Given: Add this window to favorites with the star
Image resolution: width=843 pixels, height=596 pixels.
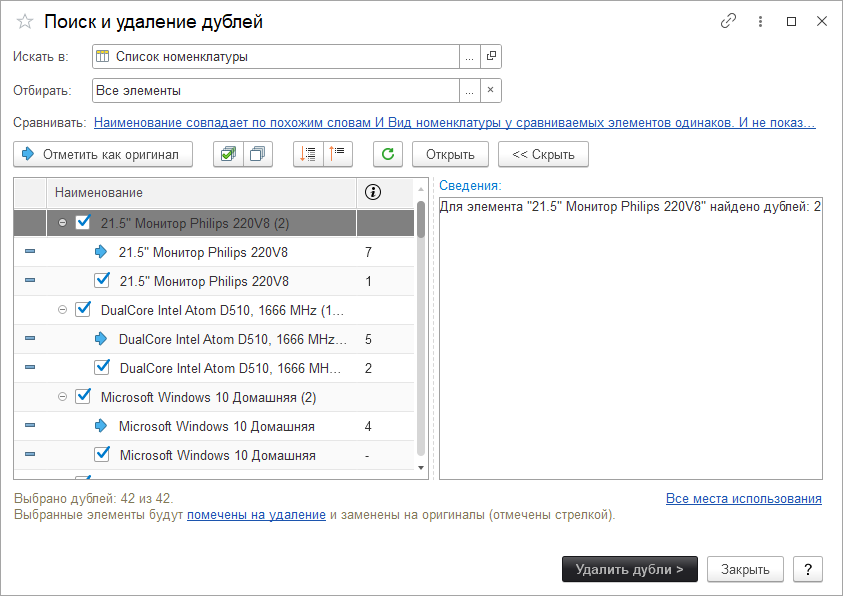Looking at the screenshot, I should pyautogui.click(x=25, y=22).
